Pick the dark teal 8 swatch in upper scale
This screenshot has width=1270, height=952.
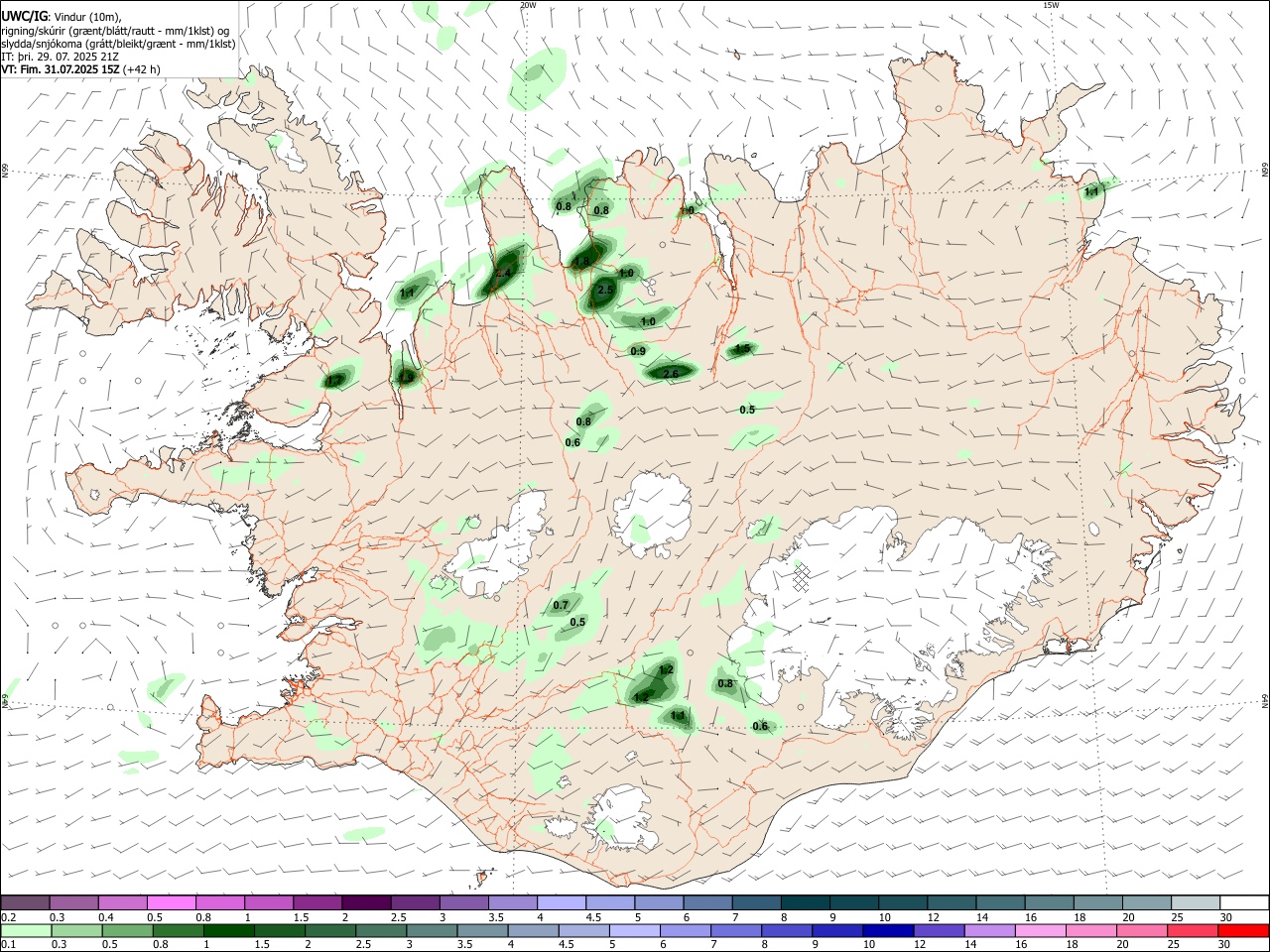pyautogui.click(x=807, y=903)
